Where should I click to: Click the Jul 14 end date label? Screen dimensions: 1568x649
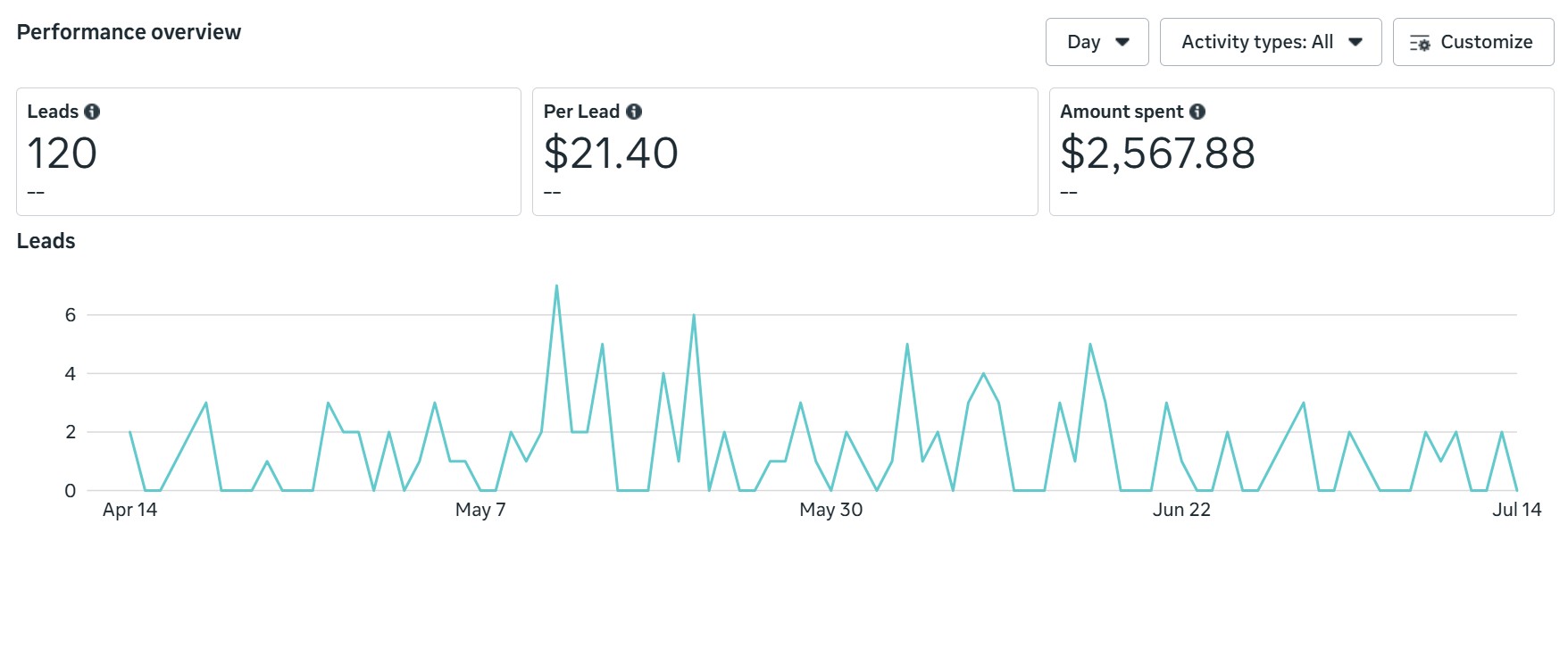click(1516, 510)
